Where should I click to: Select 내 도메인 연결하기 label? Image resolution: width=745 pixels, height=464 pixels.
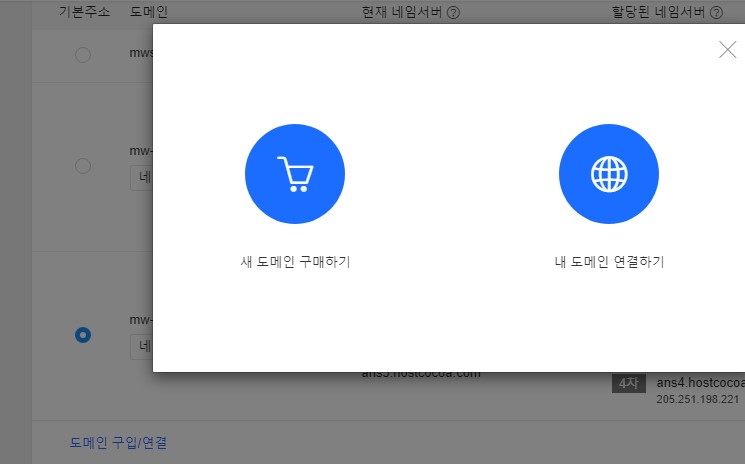click(609, 262)
